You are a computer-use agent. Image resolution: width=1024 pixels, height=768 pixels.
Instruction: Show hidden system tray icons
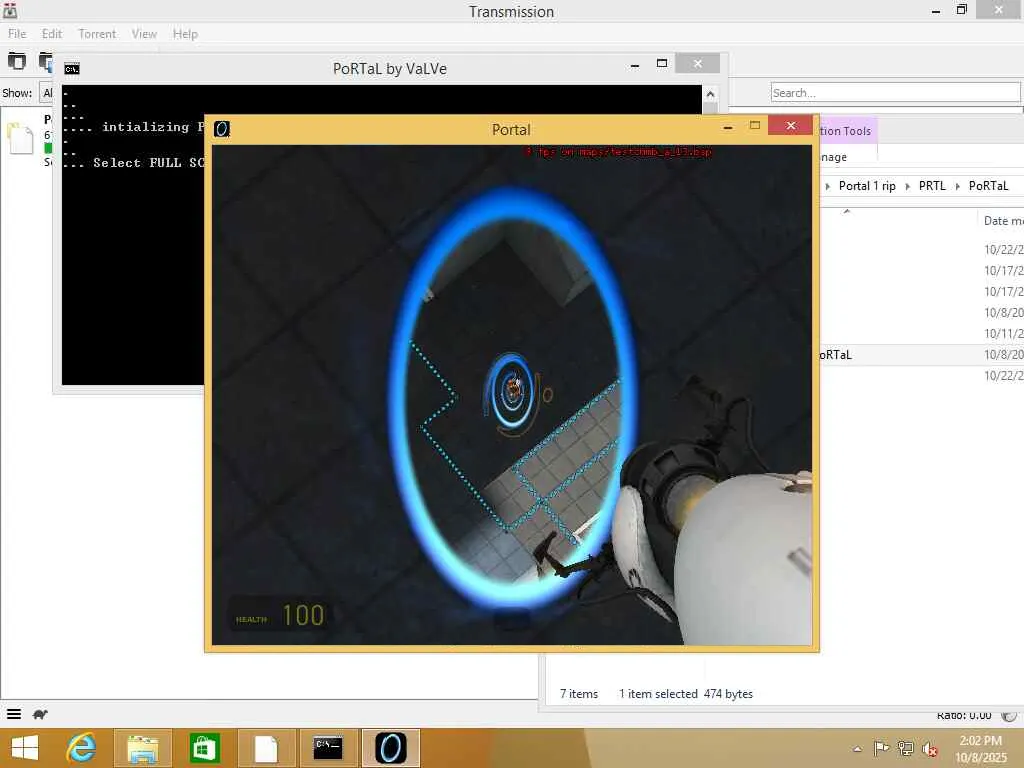point(857,749)
